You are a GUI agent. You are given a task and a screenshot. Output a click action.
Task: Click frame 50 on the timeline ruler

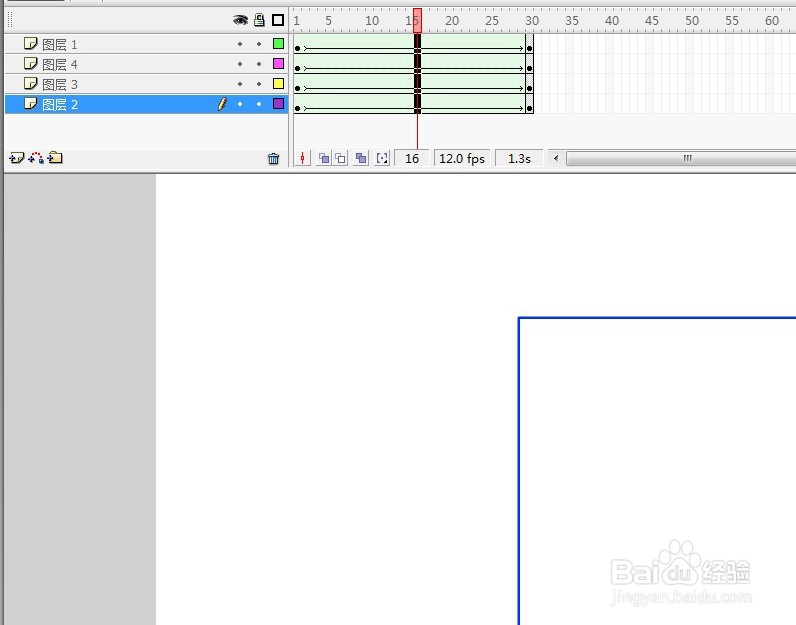(692, 20)
